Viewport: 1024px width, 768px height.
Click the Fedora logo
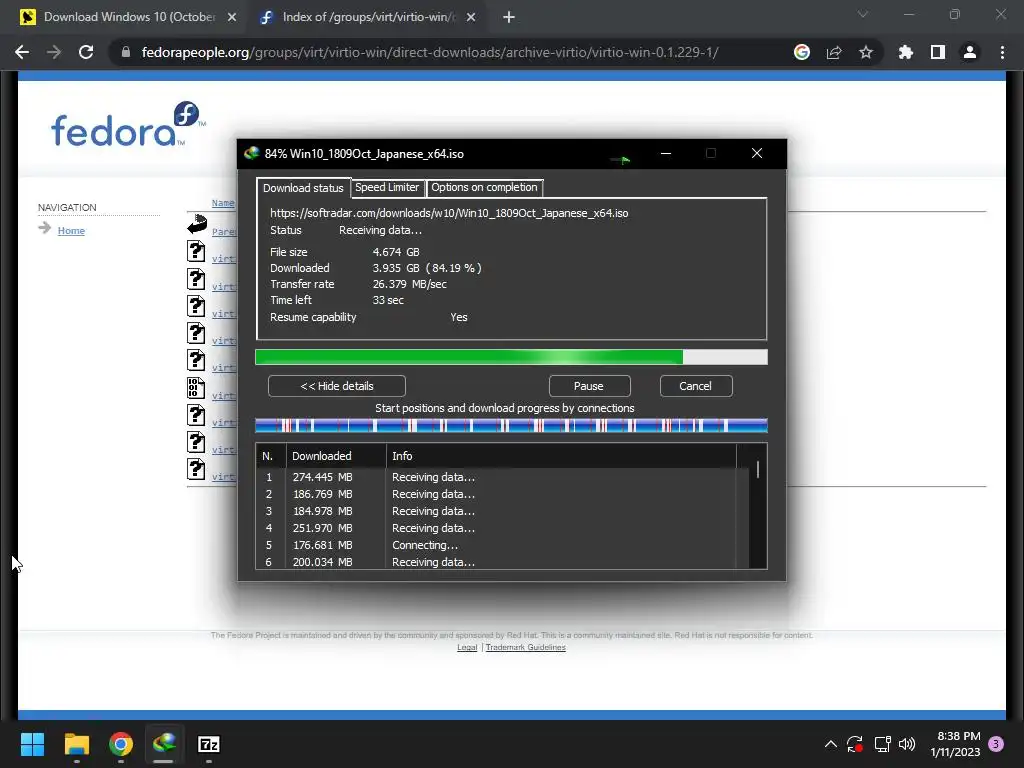[127, 124]
